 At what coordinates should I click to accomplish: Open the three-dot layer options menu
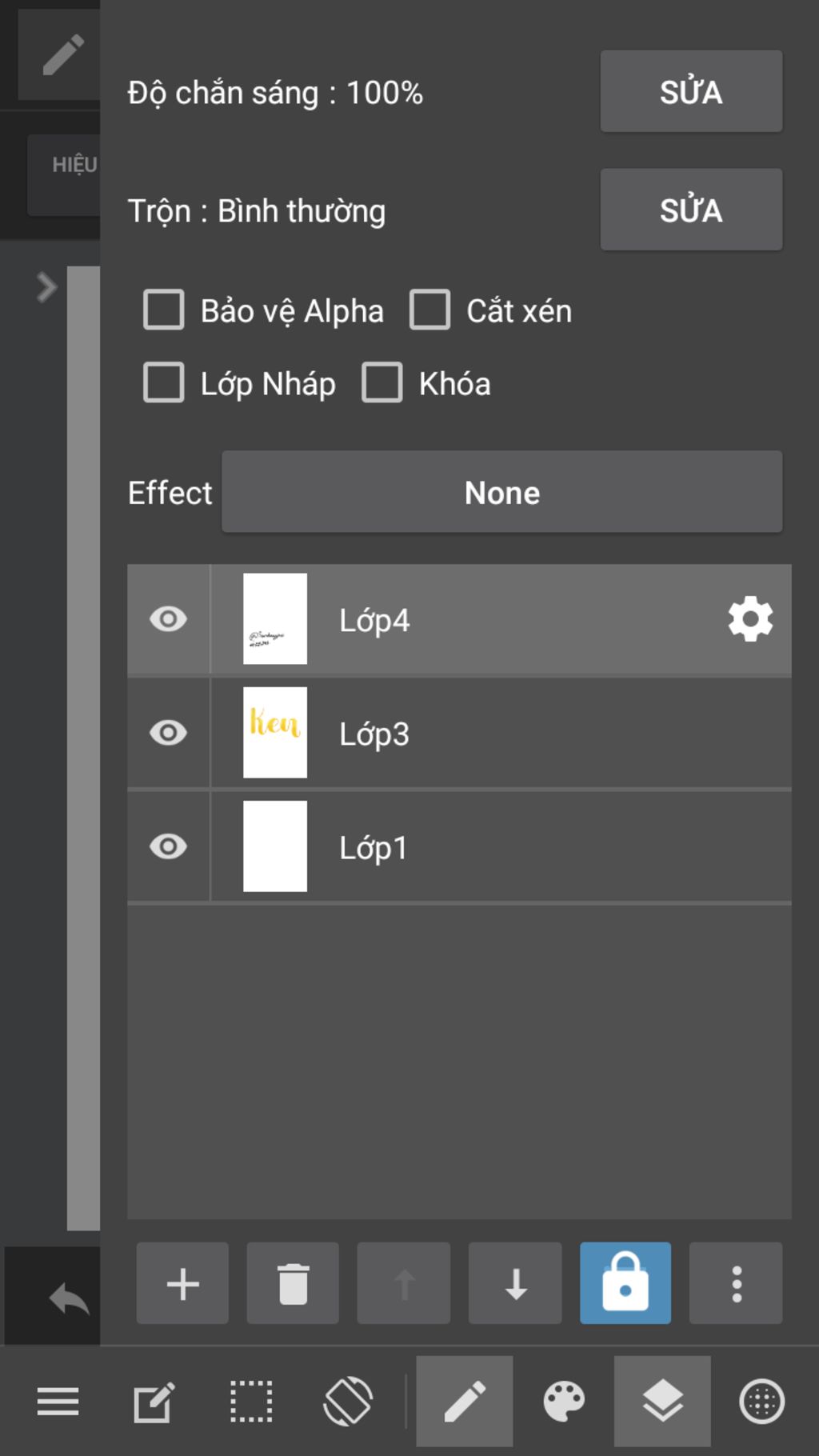(x=736, y=1283)
